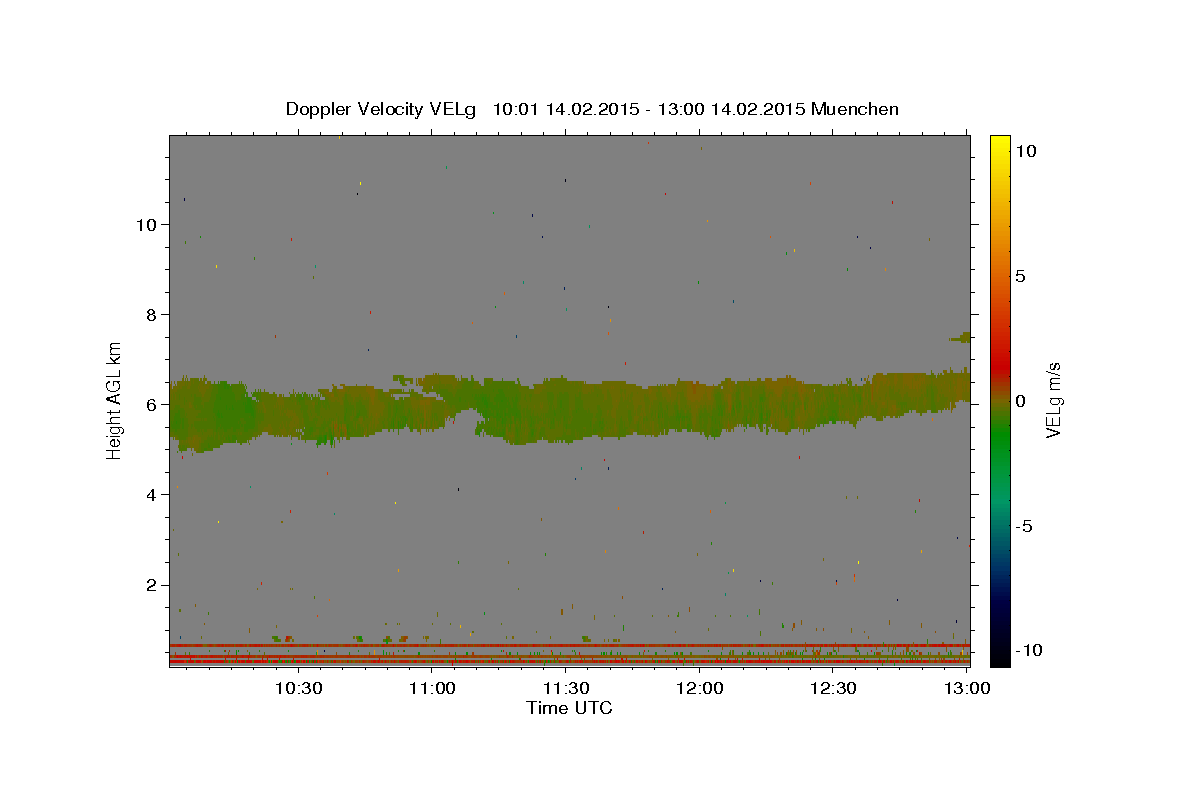Click height axis label 8

(x=152, y=314)
